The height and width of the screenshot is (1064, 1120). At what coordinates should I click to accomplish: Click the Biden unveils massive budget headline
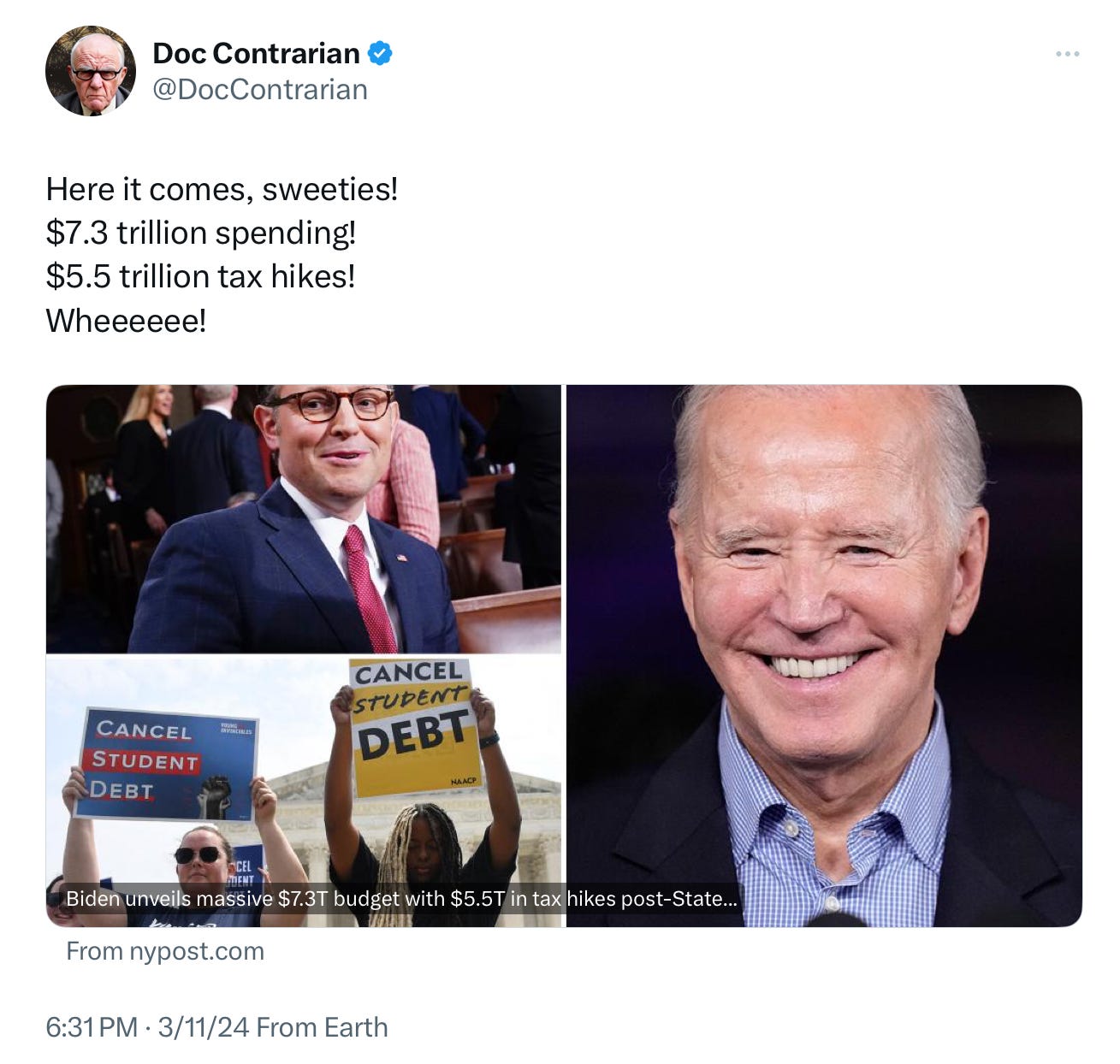pyautogui.click(x=401, y=899)
